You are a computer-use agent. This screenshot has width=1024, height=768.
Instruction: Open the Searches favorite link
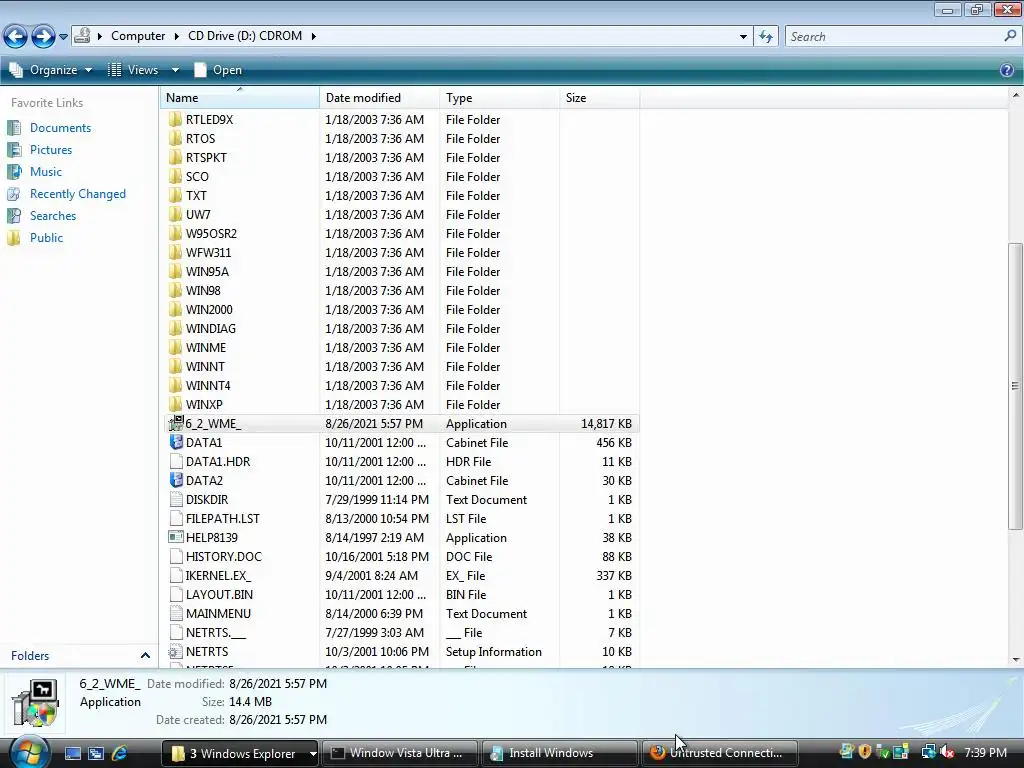(x=53, y=216)
